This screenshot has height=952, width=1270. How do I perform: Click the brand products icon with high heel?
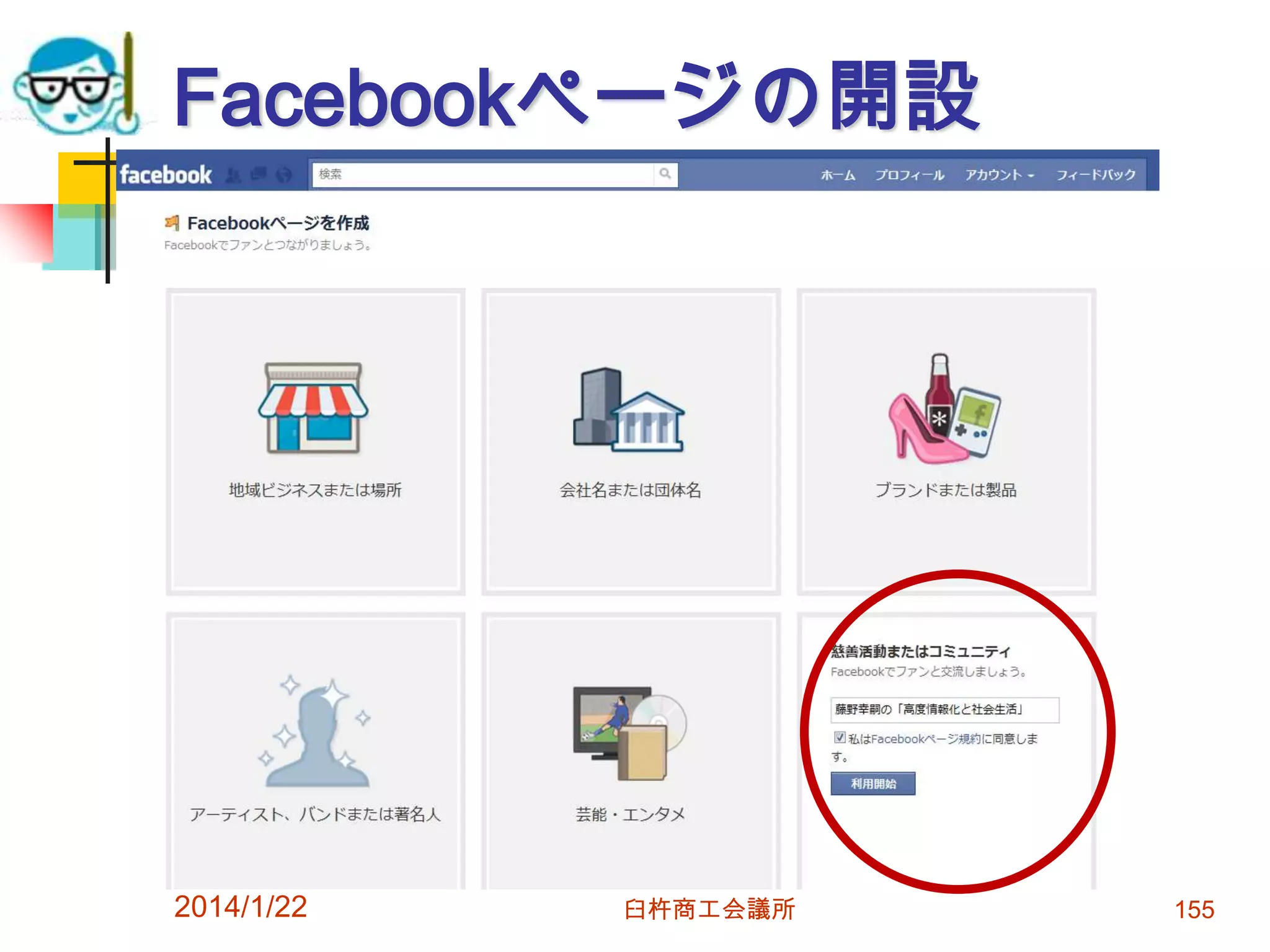(944, 408)
